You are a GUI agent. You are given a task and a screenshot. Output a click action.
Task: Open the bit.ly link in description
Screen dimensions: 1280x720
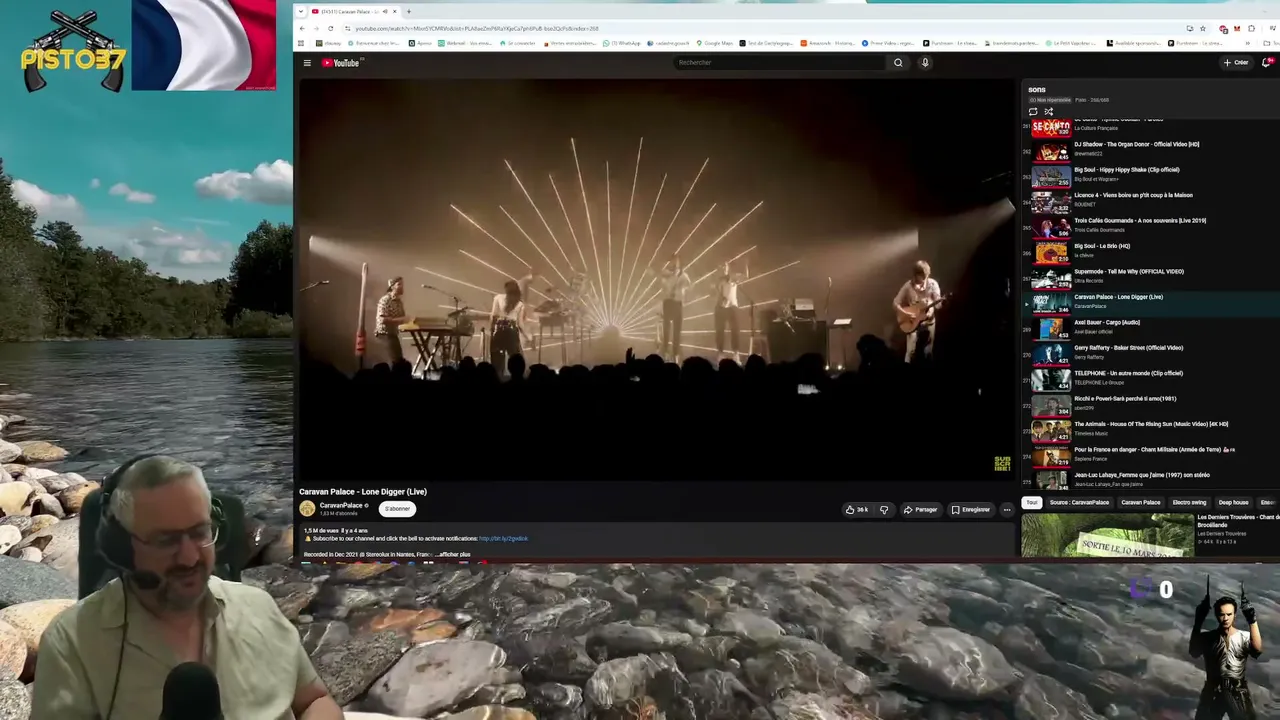503,539
